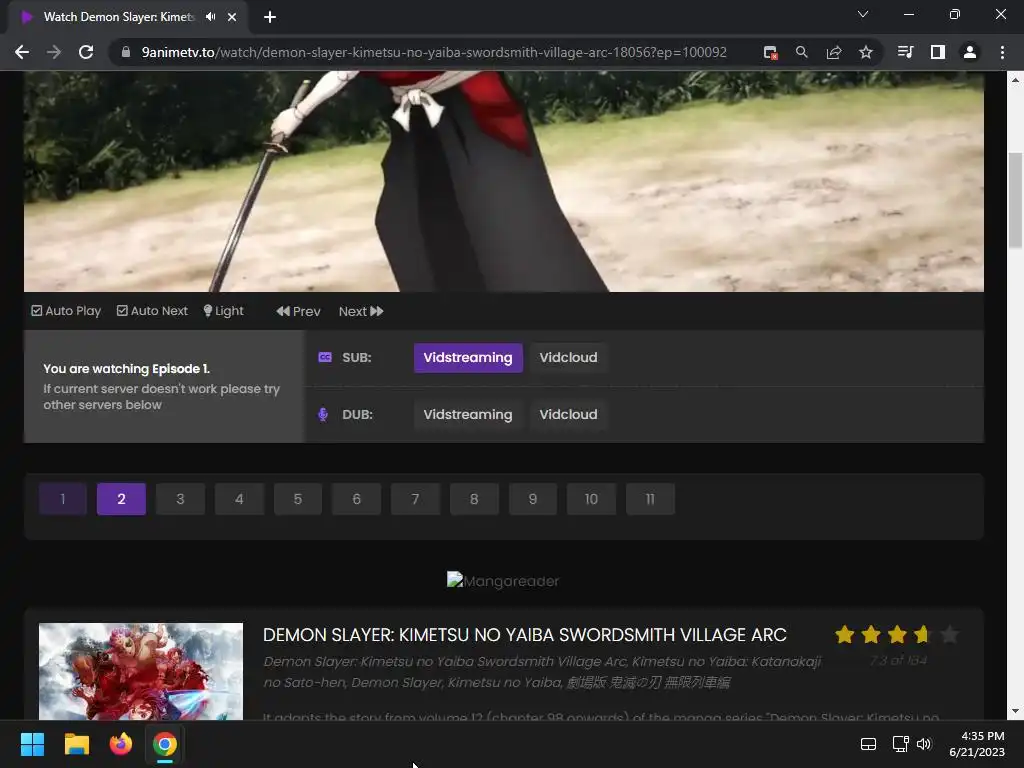The width and height of the screenshot is (1024, 768).
Task: Open the Chrome three-dot menu
Action: coord(1002,52)
